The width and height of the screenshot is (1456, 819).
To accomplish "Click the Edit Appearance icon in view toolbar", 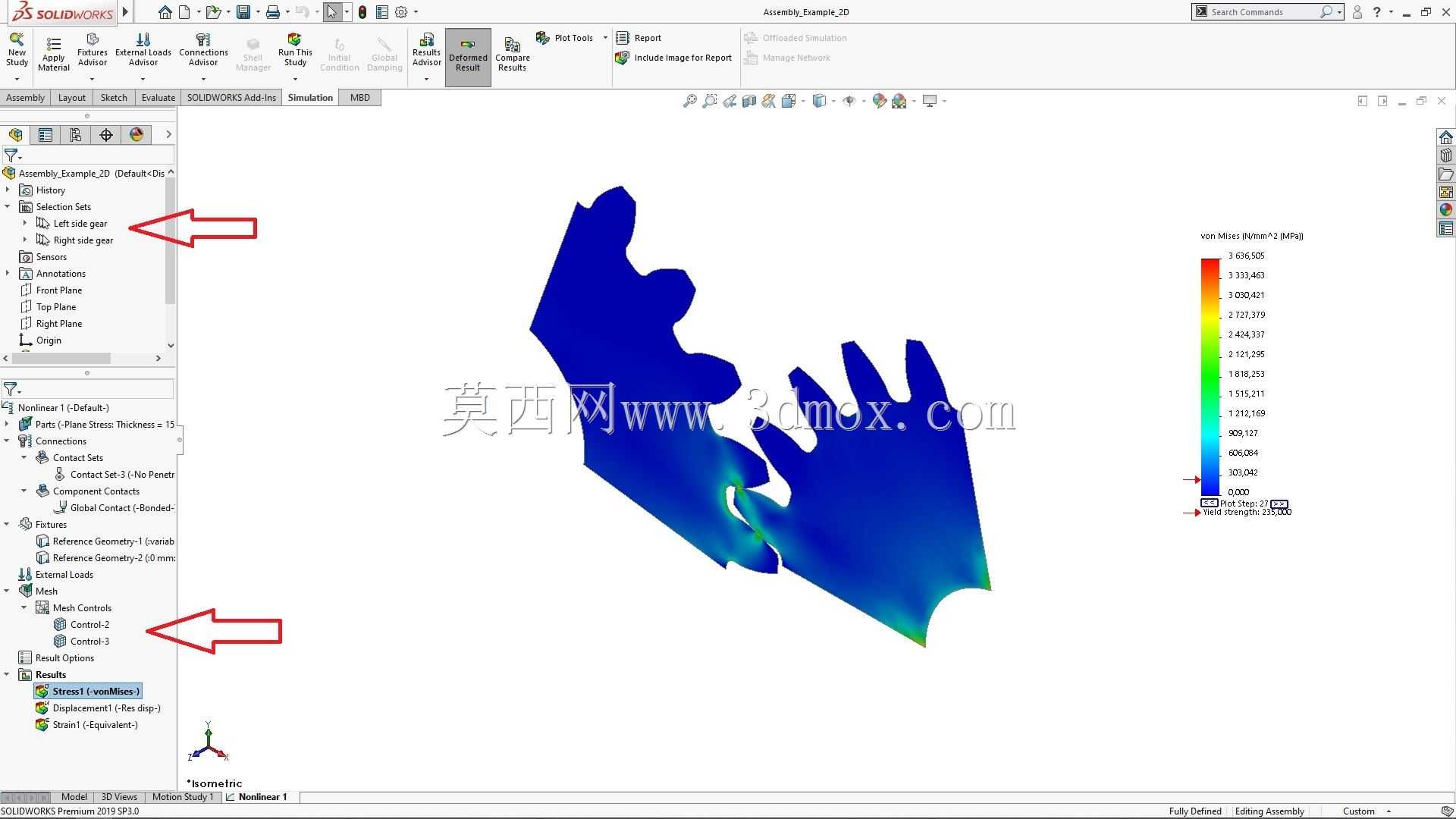I will pyautogui.click(x=879, y=101).
